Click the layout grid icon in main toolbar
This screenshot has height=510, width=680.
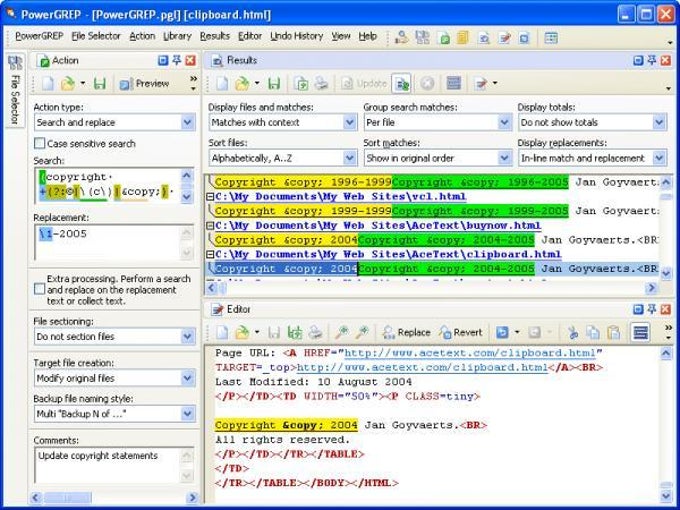point(551,37)
